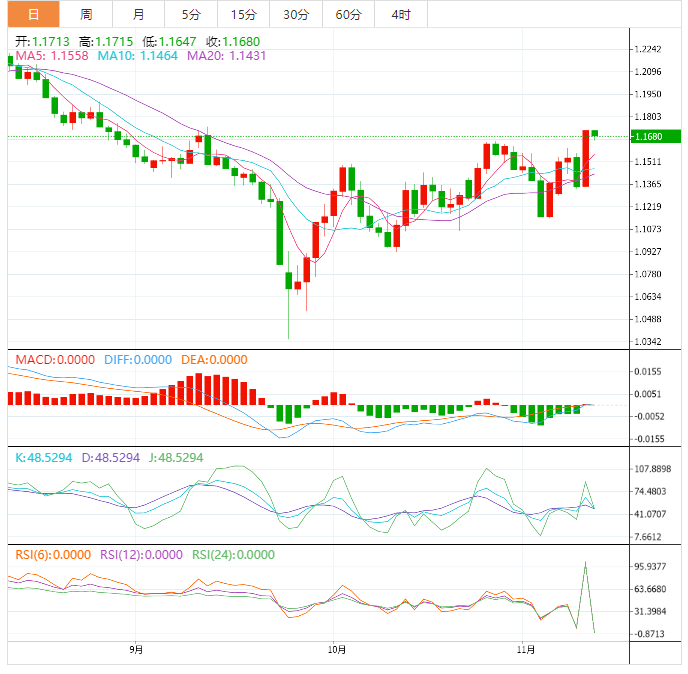This screenshot has height=674, width=688.
Task: Click the 1.0927 price axis label
Action: click(648, 251)
